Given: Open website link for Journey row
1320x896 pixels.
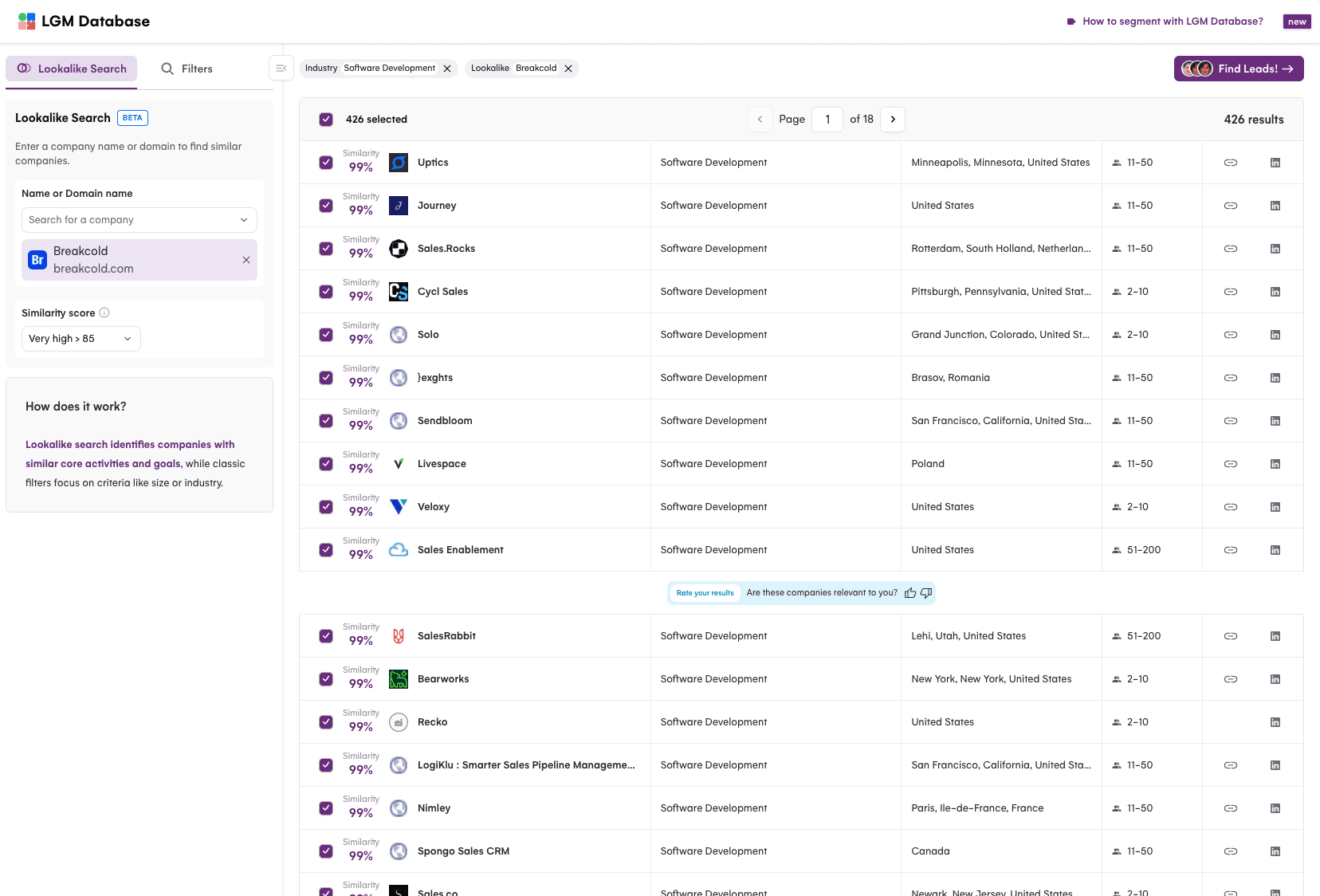Looking at the screenshot, I should point(1231,206).
